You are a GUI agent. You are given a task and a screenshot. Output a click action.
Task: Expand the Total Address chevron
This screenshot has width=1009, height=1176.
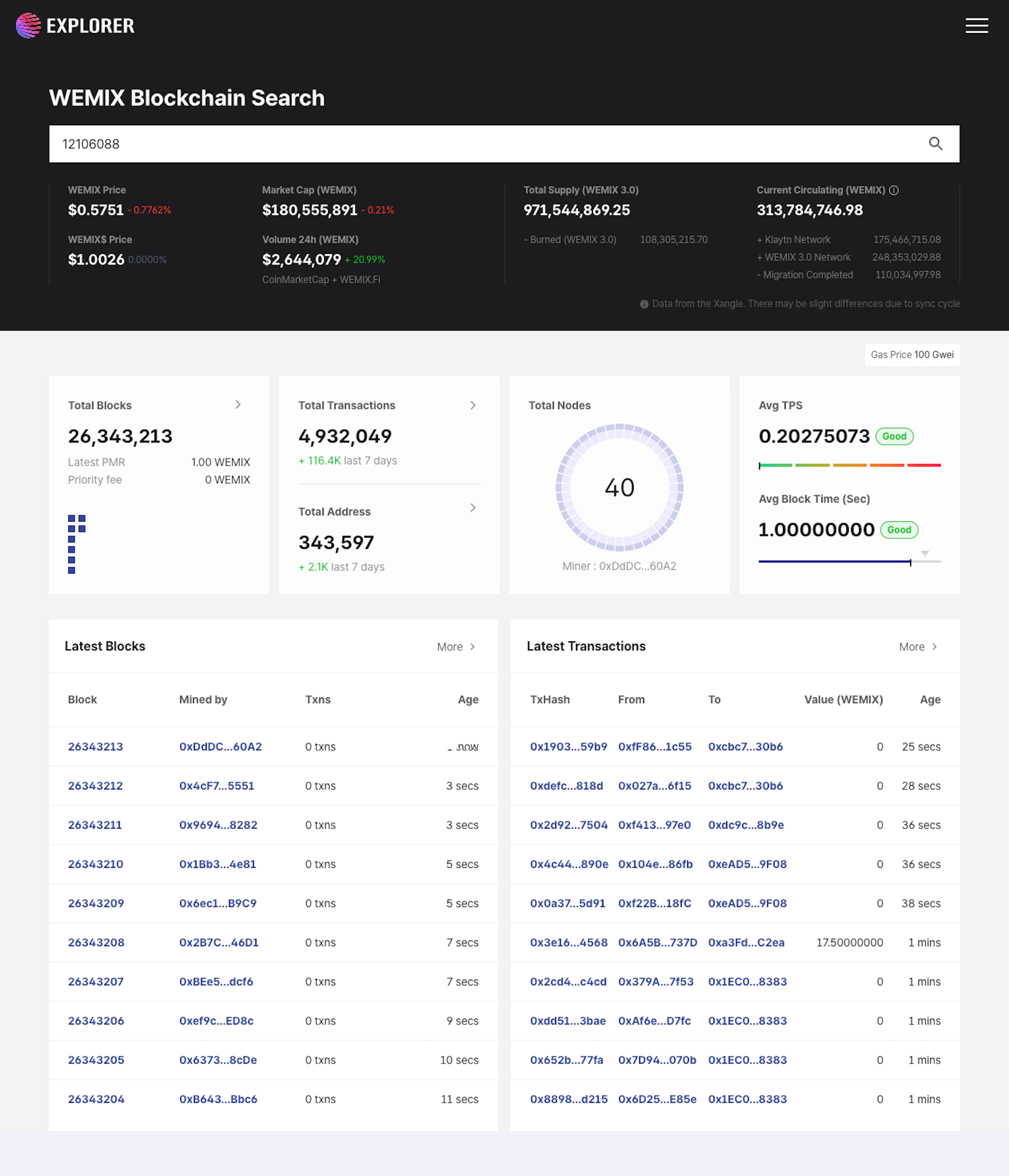(472, 507)
